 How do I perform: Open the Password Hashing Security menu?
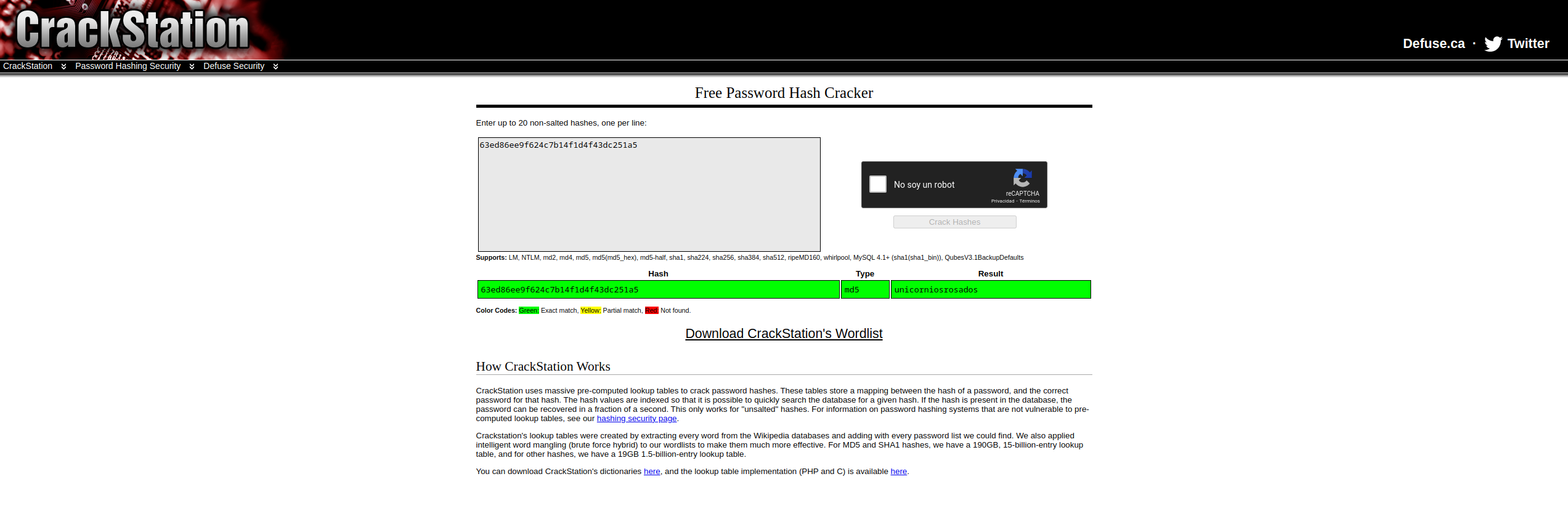coord(128,66)
